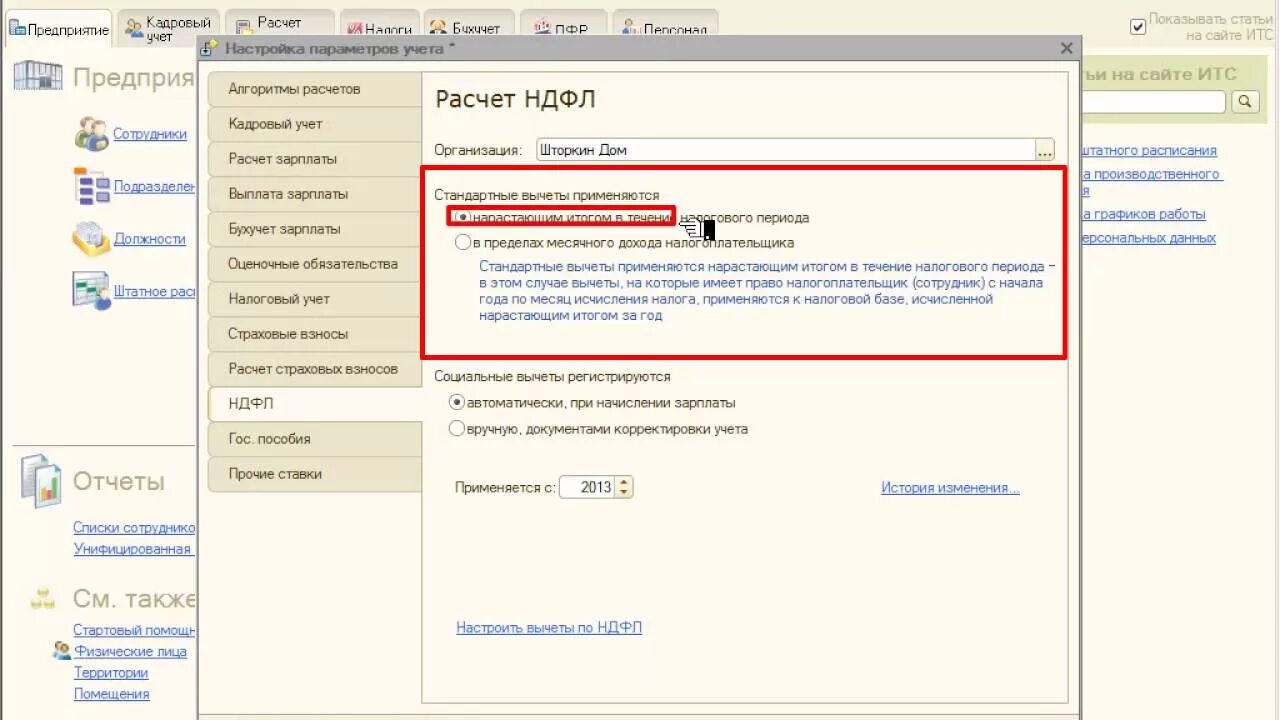The image size is (1280, 720).
Task: Open the Сотрудники link
Action: [x=150, y=134]
